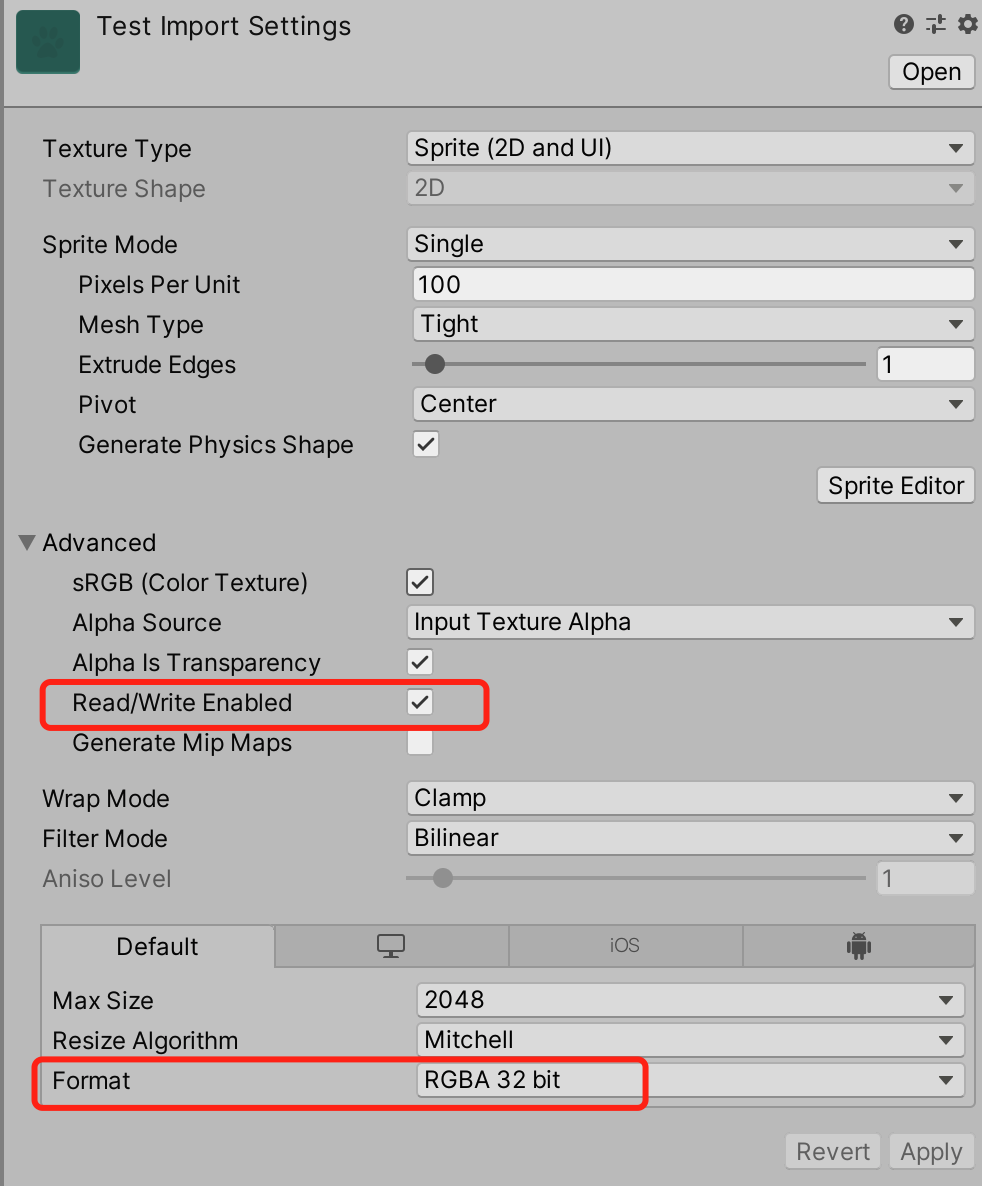This screenshot has width=982, height=1186.
Task: Open the settings gear icon
Action: point(967,24)
